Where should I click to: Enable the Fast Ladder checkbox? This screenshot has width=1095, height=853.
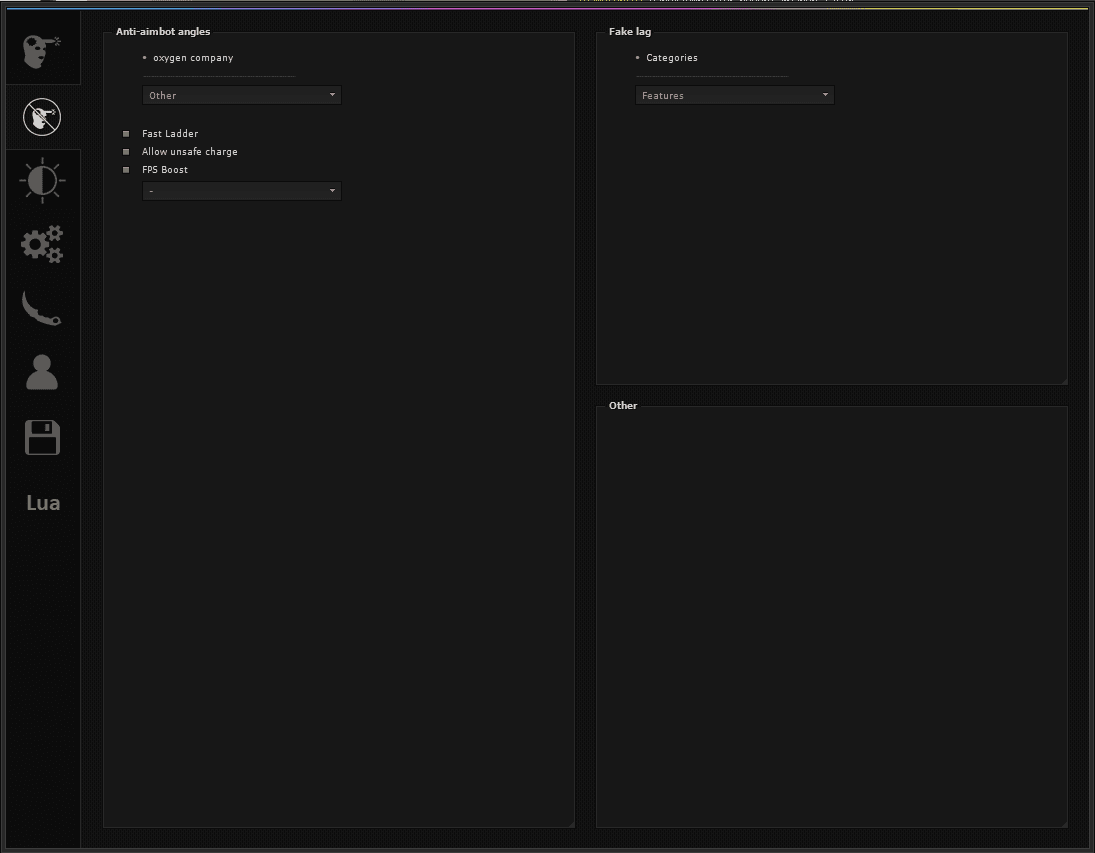(126, 133)
